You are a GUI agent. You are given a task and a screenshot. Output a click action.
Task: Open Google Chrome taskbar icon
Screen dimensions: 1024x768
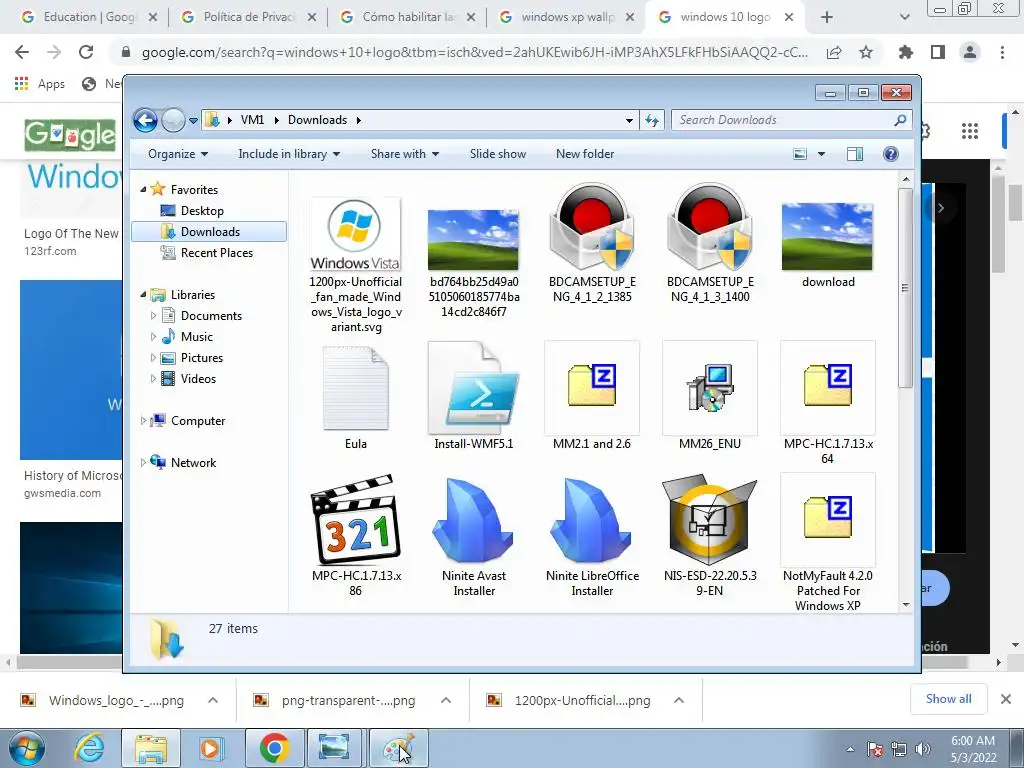click(274, 748)
